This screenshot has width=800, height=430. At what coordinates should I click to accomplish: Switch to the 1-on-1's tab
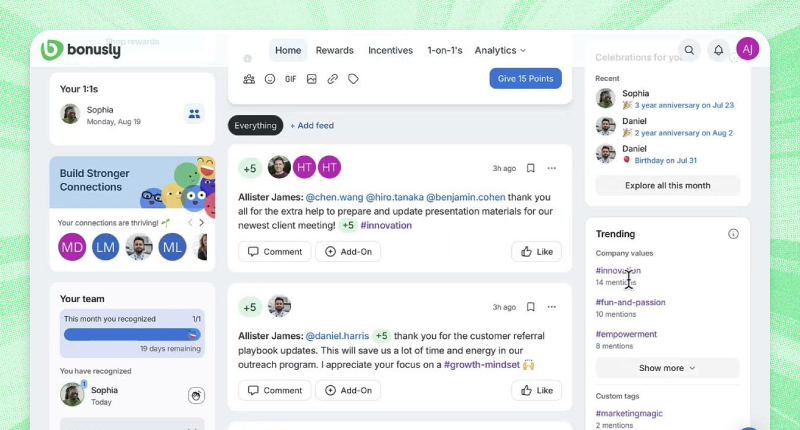444,50
